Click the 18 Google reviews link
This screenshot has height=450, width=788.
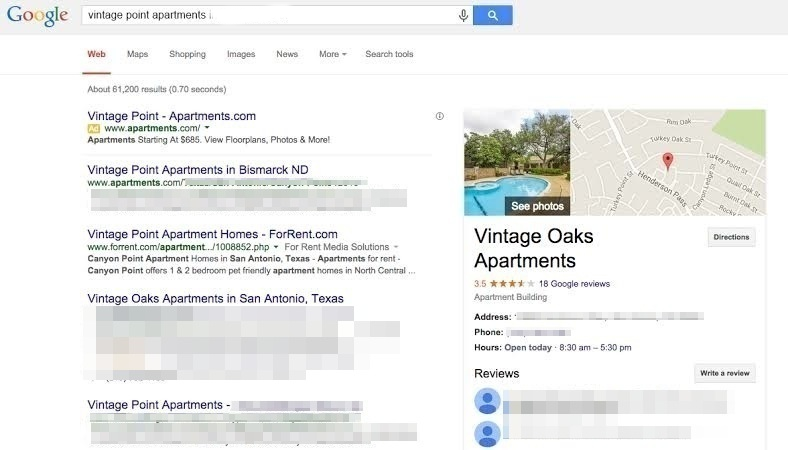pyautogui.click(x=574, y=284)
